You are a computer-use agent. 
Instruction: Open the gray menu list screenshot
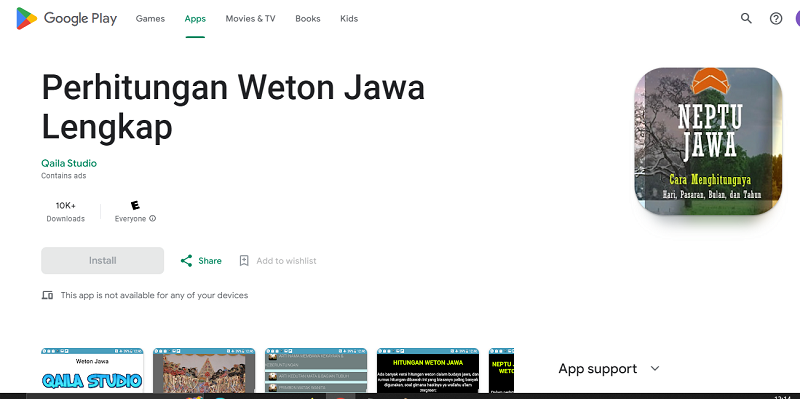(316, 371)
